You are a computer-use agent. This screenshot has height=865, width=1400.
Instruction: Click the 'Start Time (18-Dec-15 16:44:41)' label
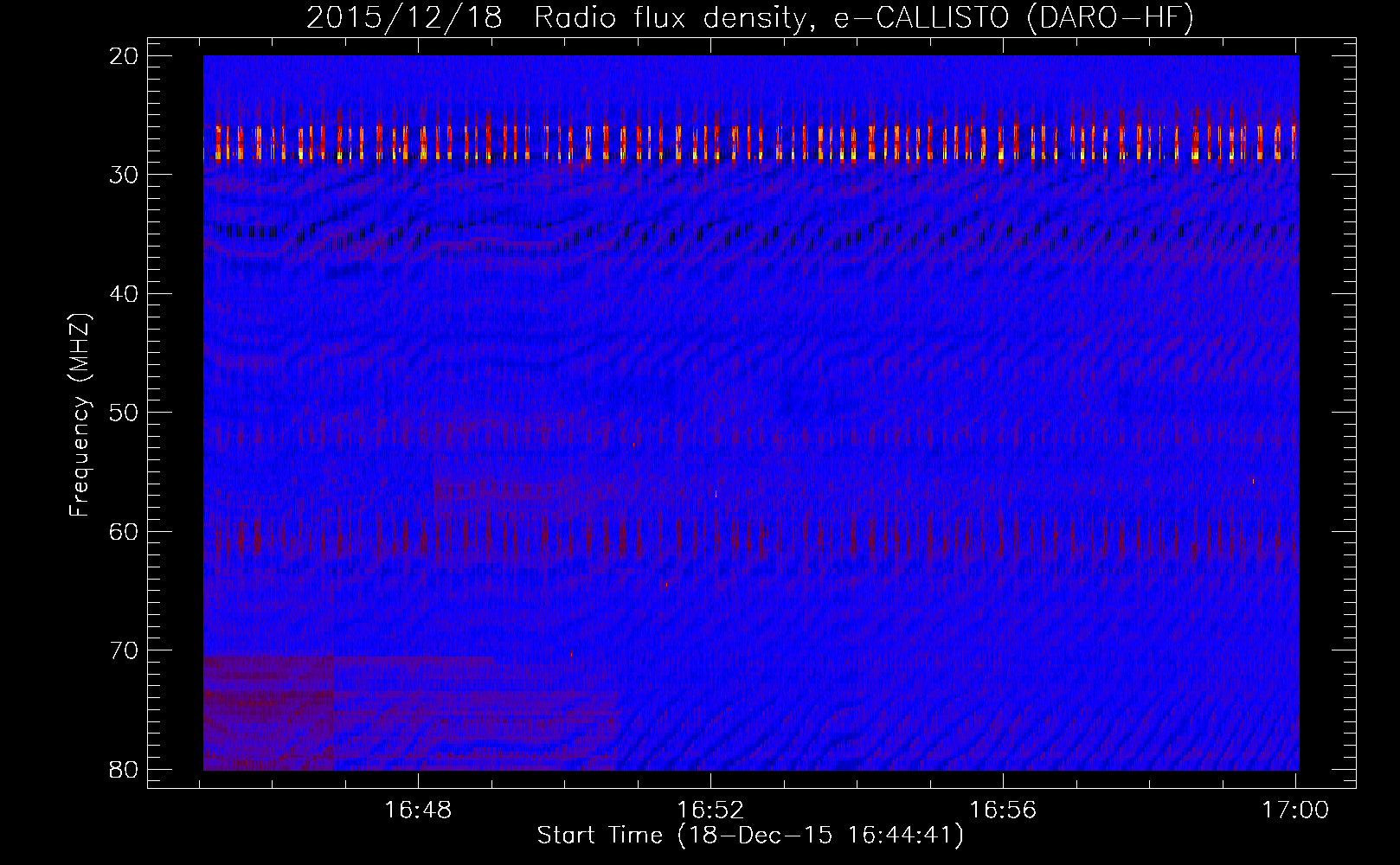(750, 836)
